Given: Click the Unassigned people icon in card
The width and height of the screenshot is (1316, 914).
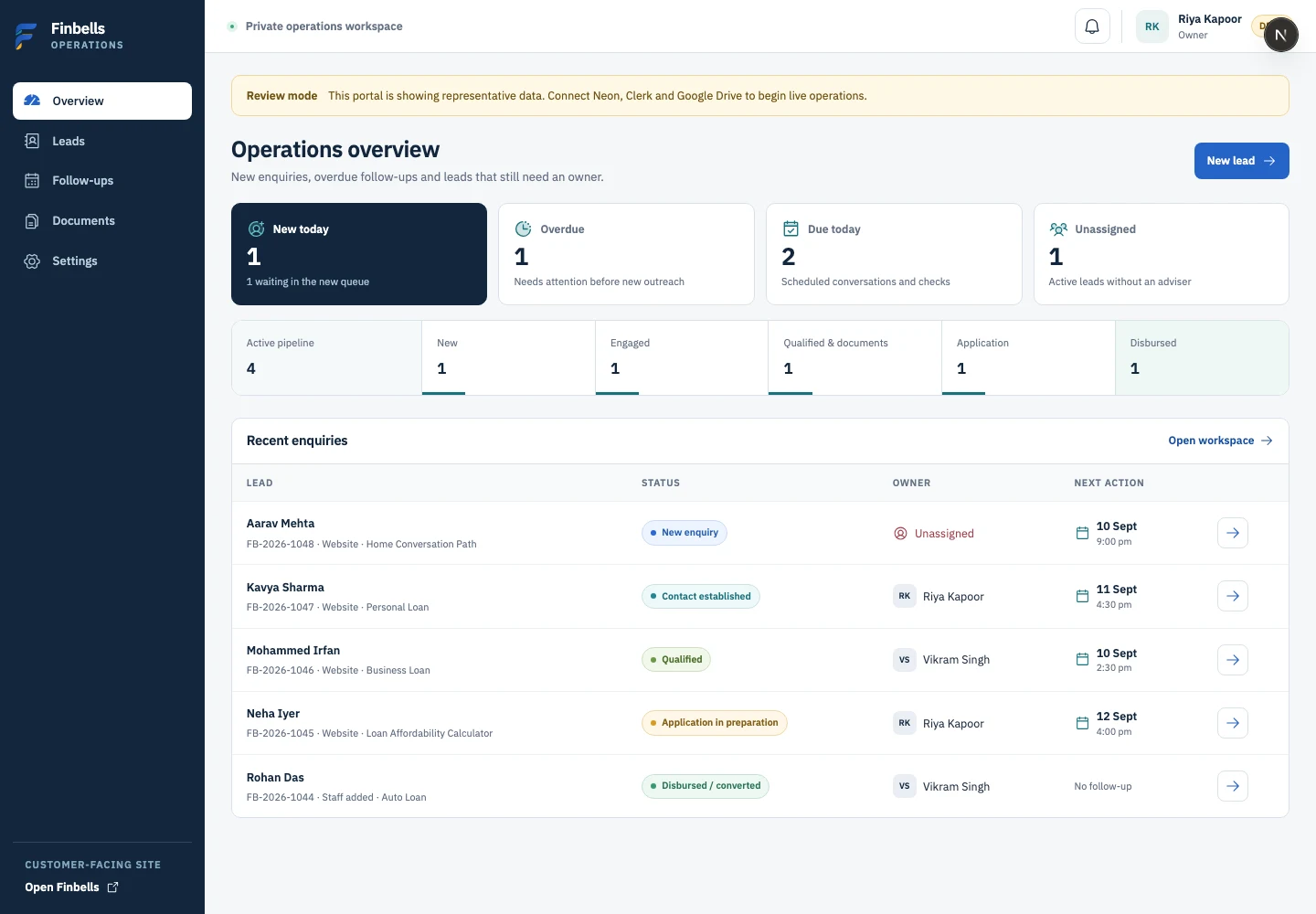Looking at the screenshot, I should pyautogui.click(x=1058, y=229).
